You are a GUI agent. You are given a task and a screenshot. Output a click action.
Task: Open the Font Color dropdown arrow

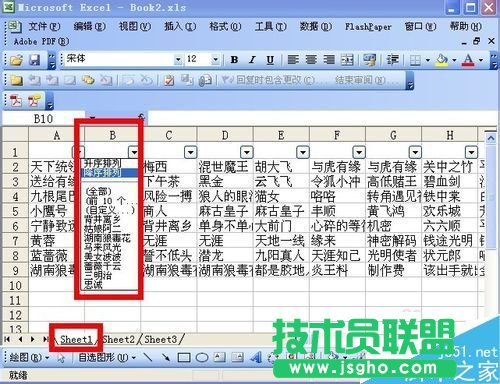pos(481,60)
